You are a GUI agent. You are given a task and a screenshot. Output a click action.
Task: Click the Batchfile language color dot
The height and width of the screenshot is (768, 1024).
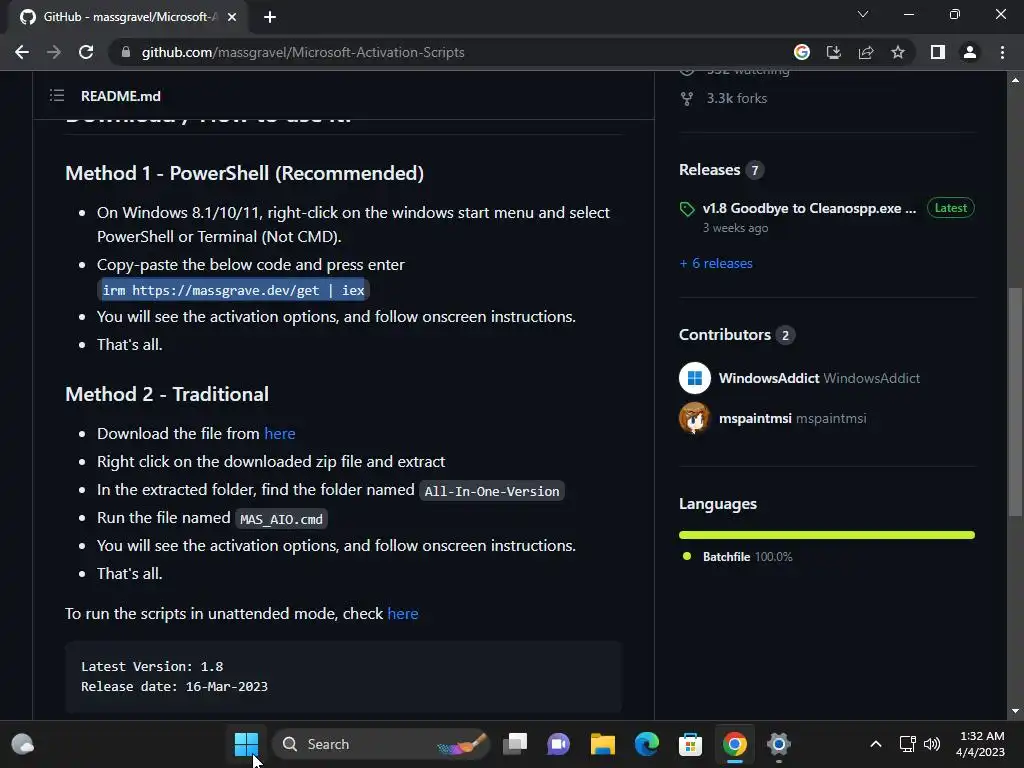point(686,556)
